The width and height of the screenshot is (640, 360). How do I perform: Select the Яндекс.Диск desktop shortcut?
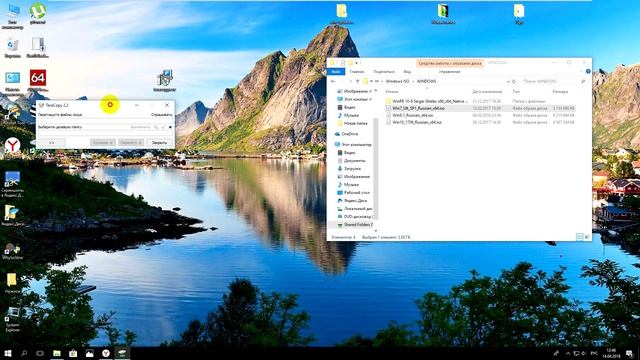(x=12, y=215)
